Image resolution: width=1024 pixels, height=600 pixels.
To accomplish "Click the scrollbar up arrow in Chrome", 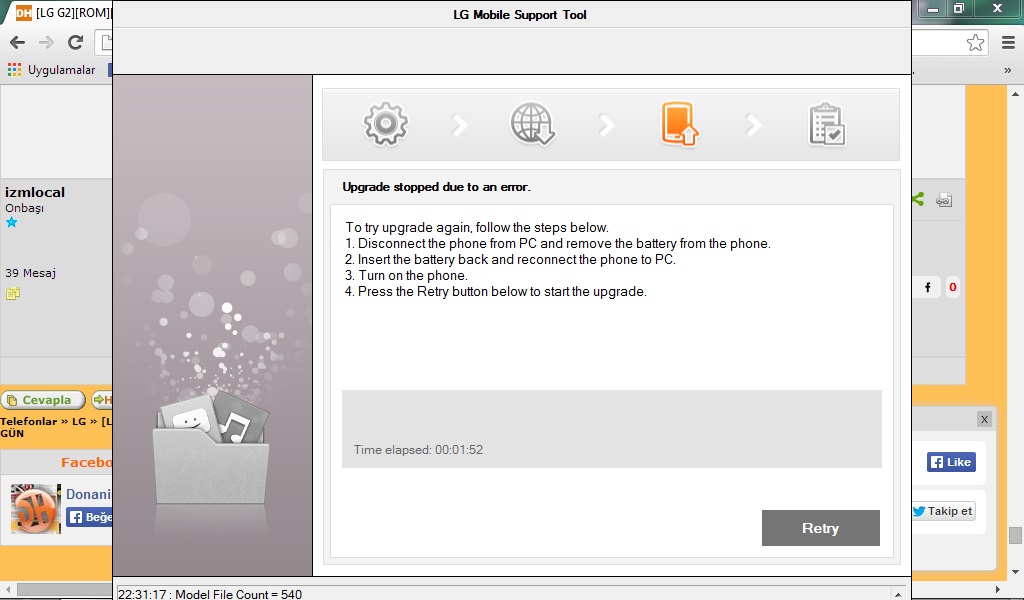I will point(1015,94).
